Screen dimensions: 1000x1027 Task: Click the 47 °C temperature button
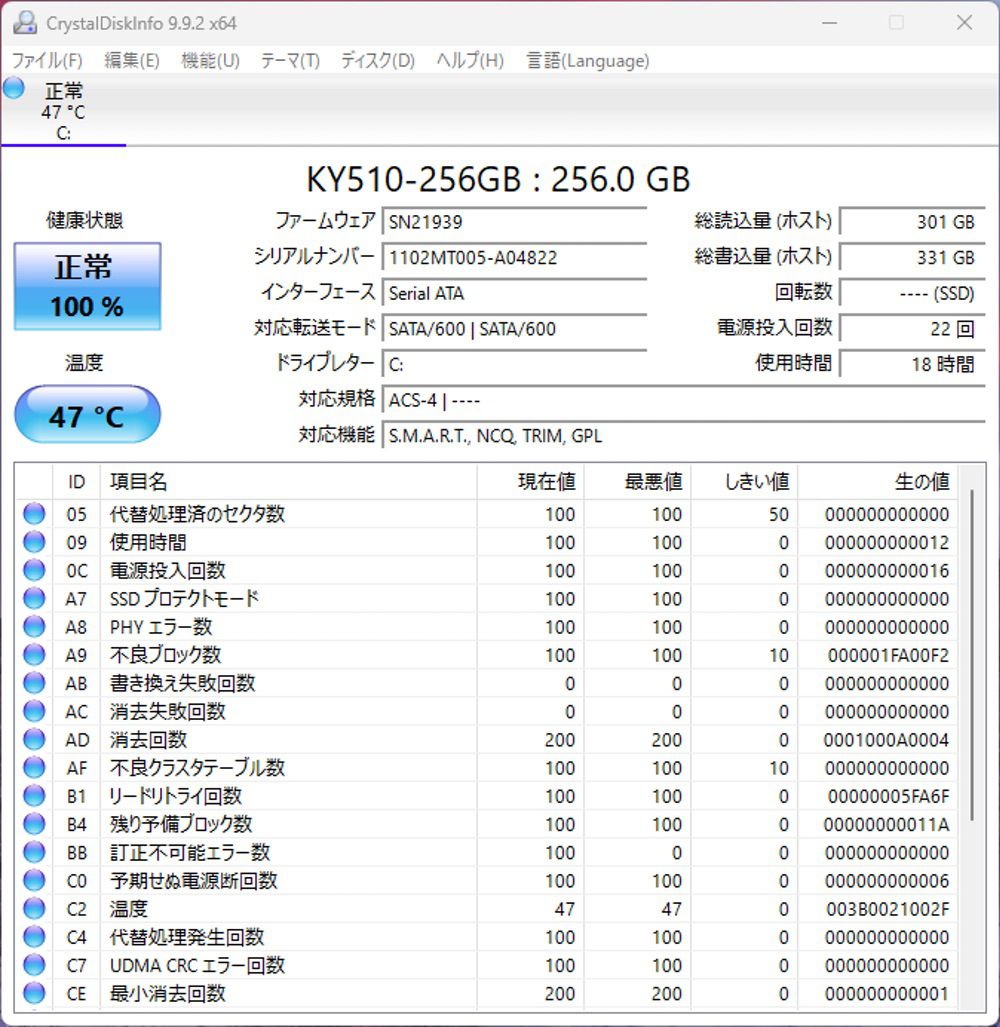[x=87, y=415]
